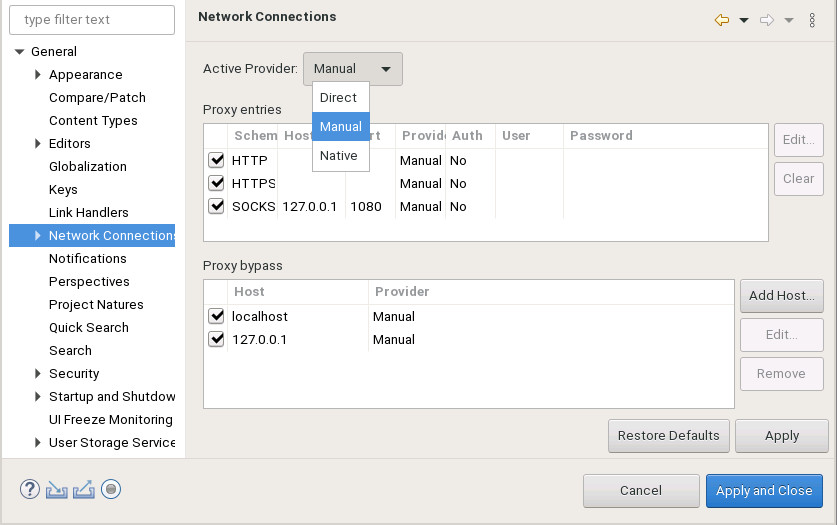
Task: Click the export preferences icon
Action: (x=84, y=489)
